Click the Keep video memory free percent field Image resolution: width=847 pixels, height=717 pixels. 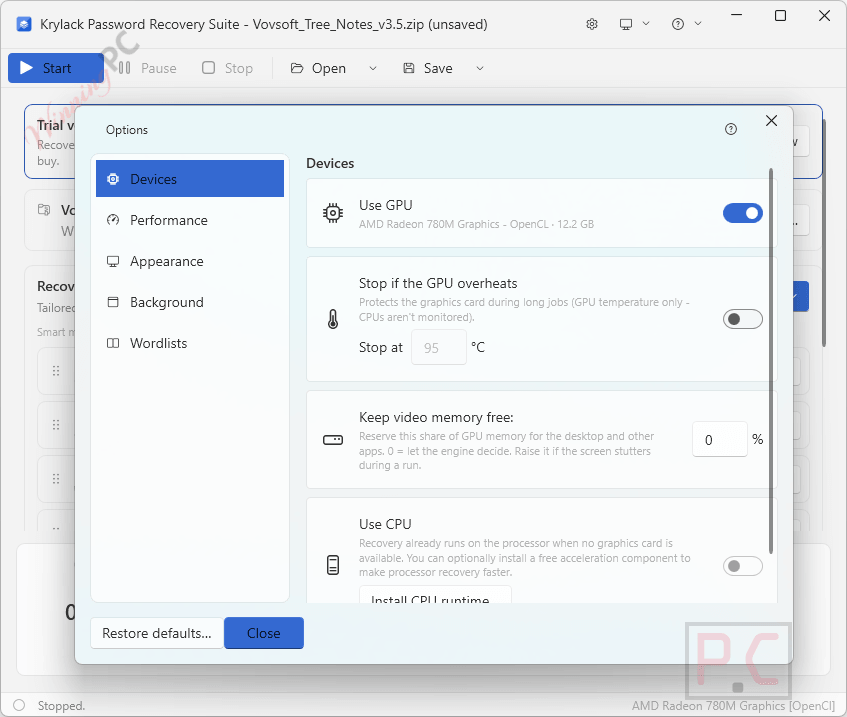point(720,439)
